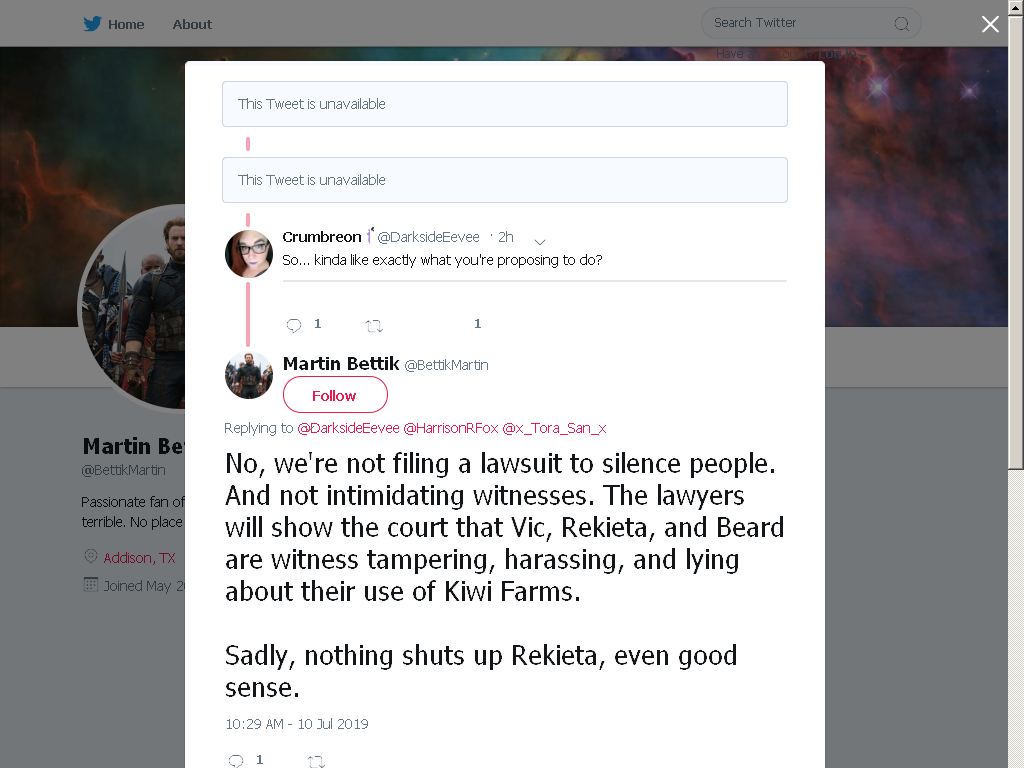
Task: Click retweet icon on Crumbreon's tweet
Action: [x=374, y=325]
